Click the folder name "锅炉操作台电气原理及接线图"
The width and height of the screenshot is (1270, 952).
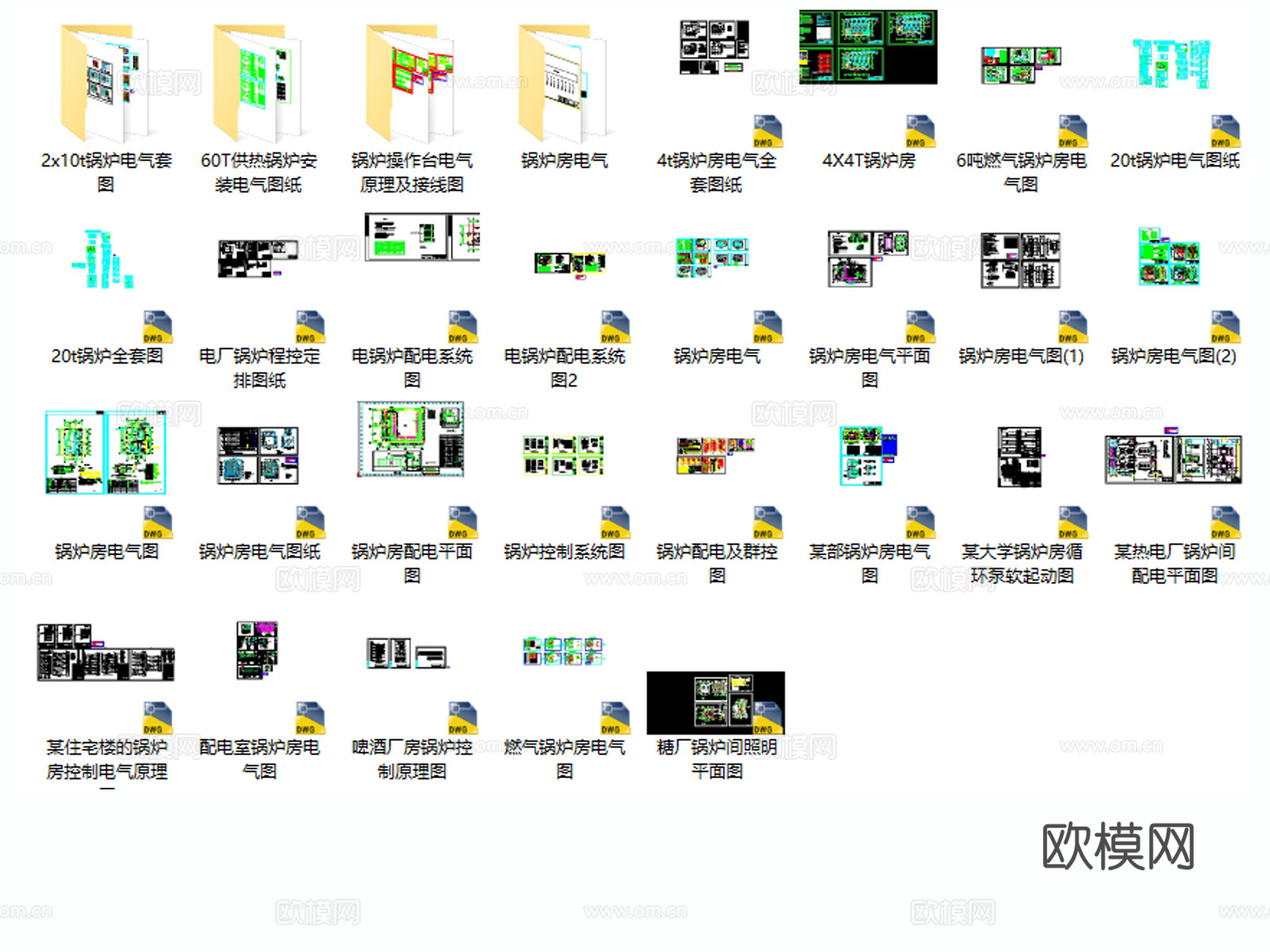pyautogui.click(x=411, y=172)
